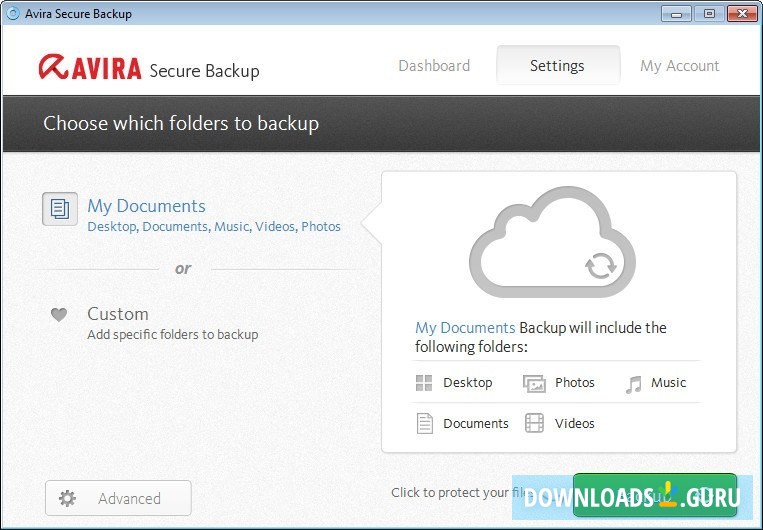Switch to the Settings tab

(558, 65)
